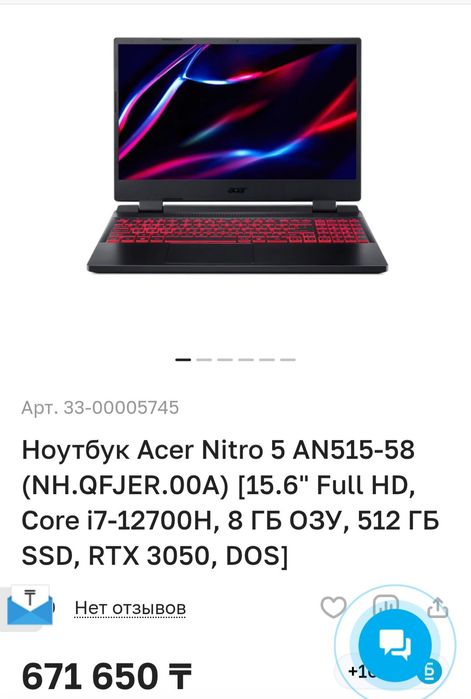Screen dimensions: 471x699
Task: Open the 'Нет отзывов' reviews link
Action: 130,608
